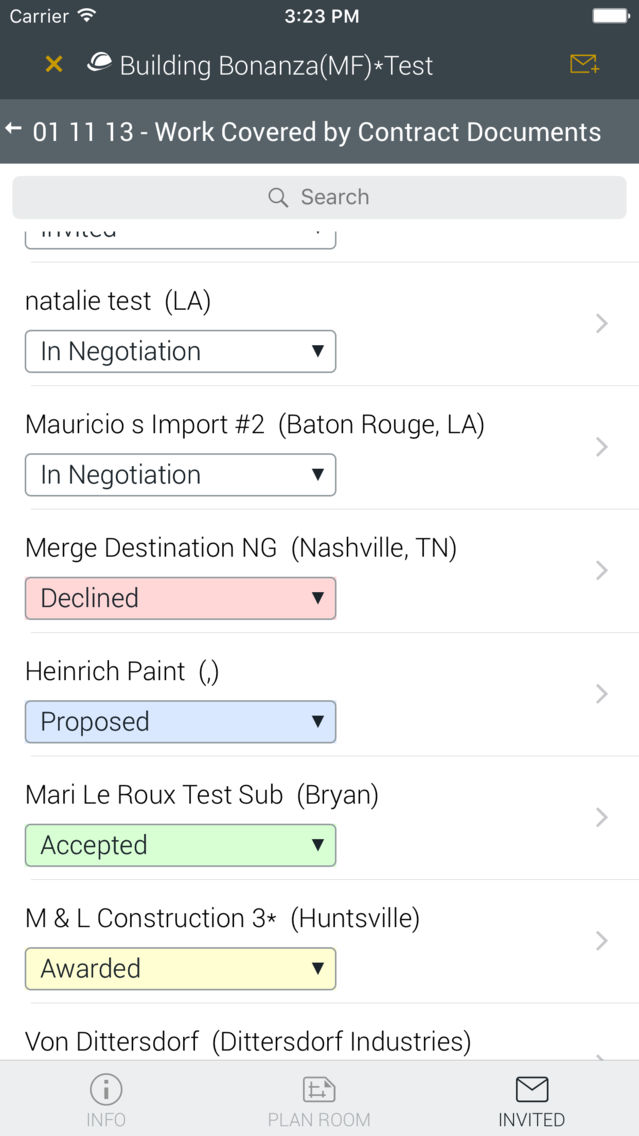Viewport: 639px width, 1136px height.
Task: Open natalie test In Negotiation dropdown
Action: tap(180, 351)
